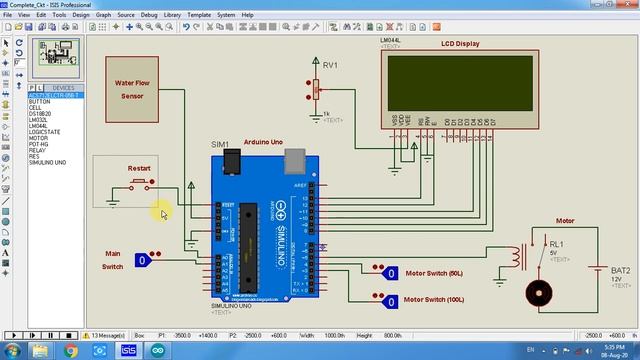The height and width of the screenshot is (360, 640).
Task: Select the terminals mode tool
Action: point(6,116)
